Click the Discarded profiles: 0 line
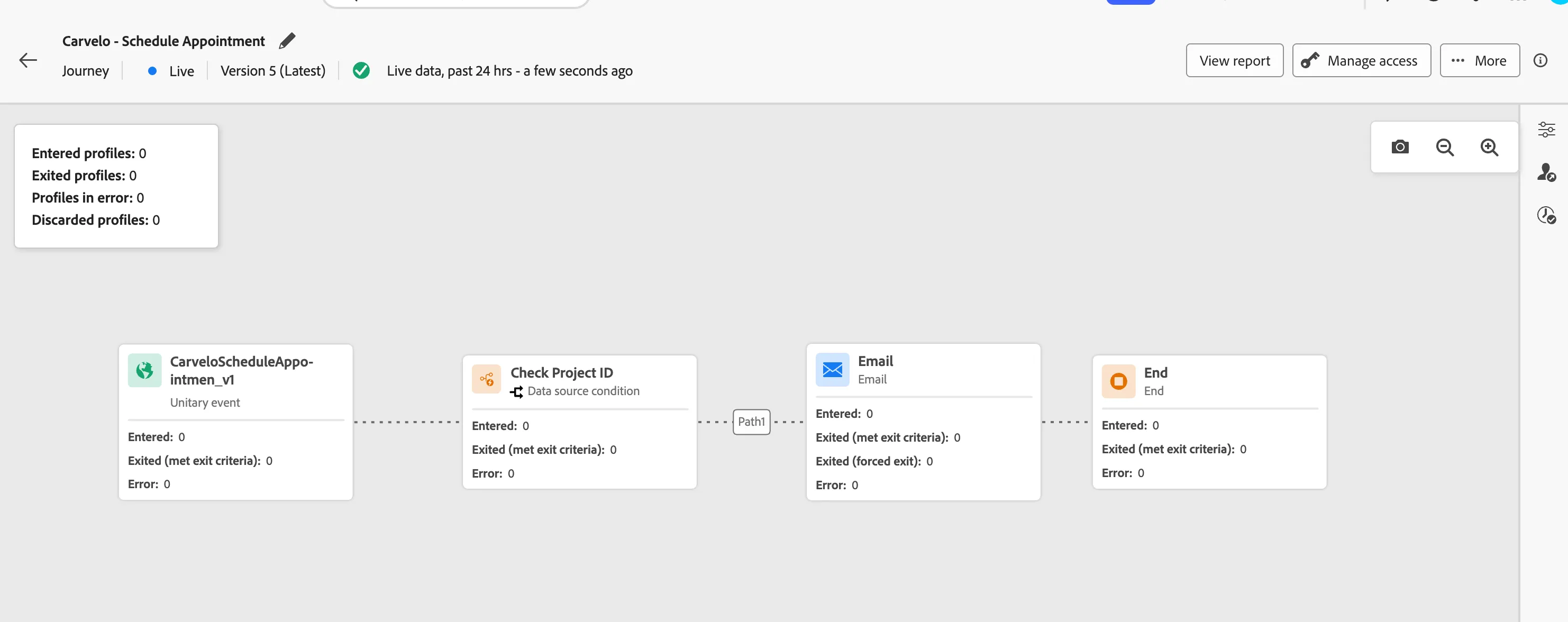This screenshot has width=1568, height=622. (x=96, y=219)
